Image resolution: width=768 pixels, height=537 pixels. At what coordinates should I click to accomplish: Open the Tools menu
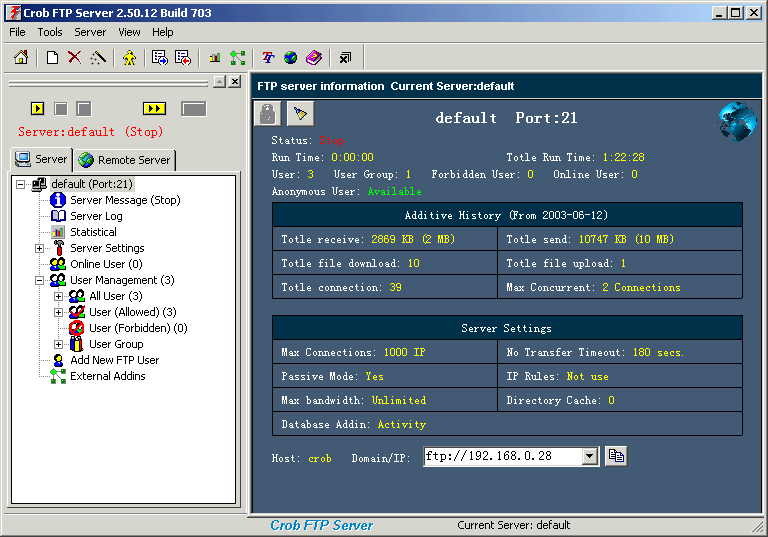click(x=50, y=32)
